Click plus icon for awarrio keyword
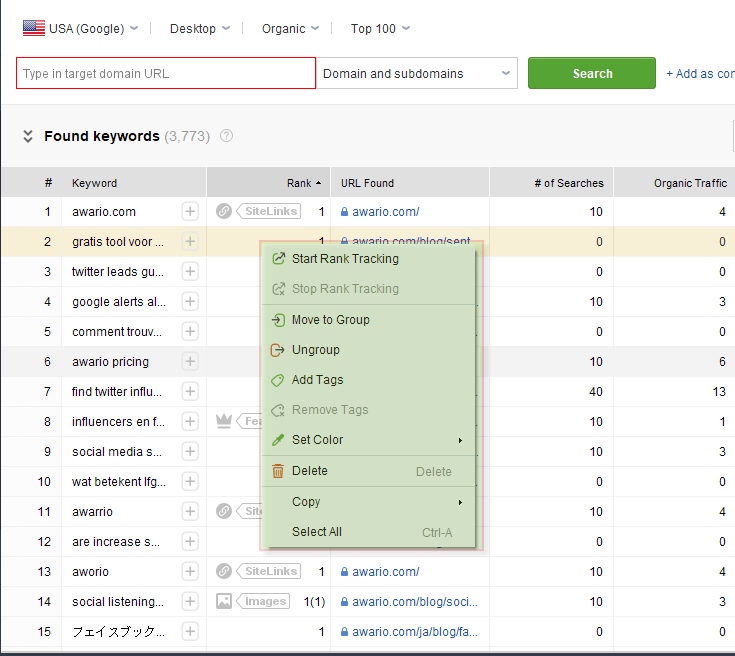 [x=190, y=512]
